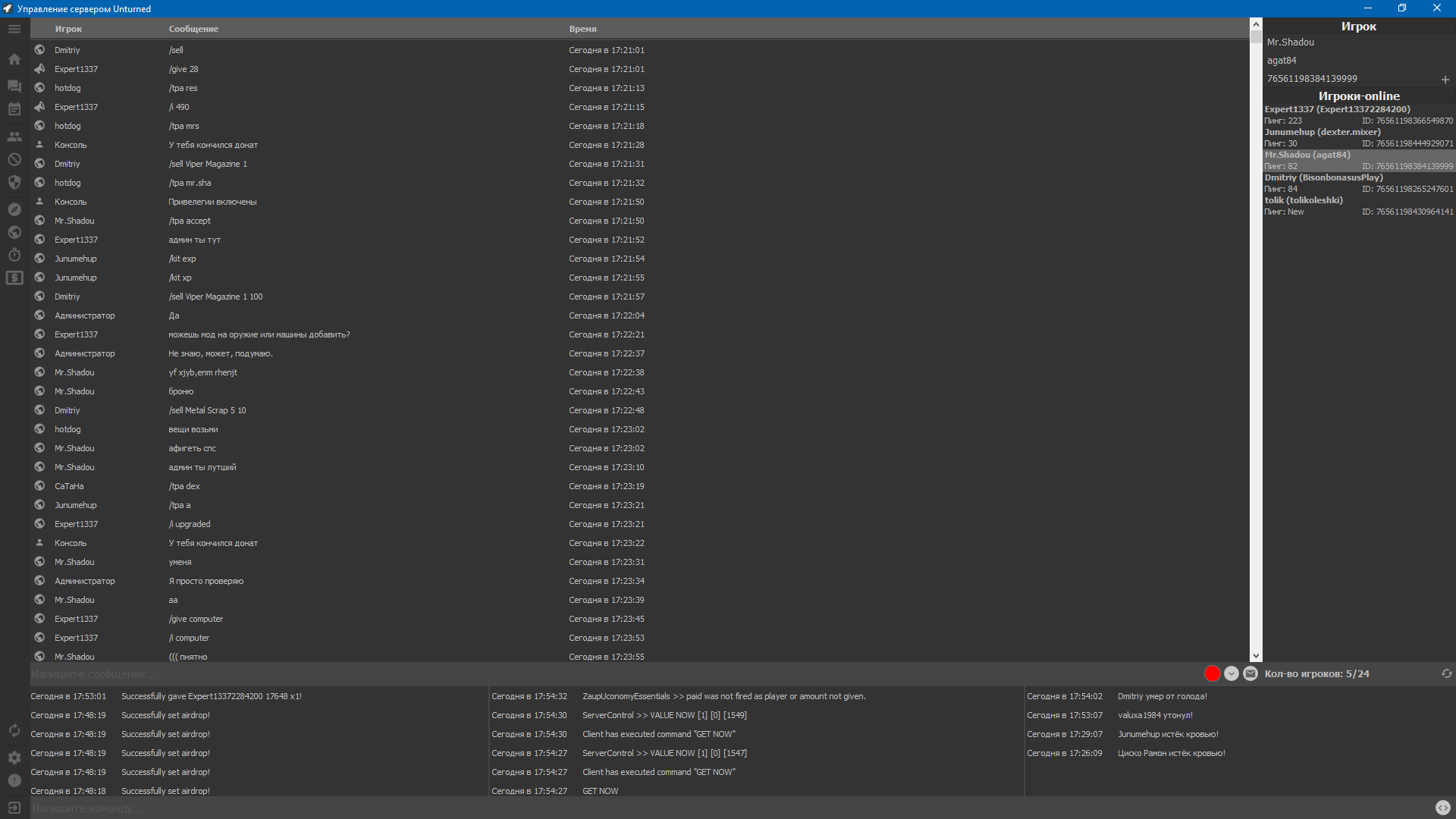
Task: Open the dollar economy sidebar icon
Action: tap(14, 278)
